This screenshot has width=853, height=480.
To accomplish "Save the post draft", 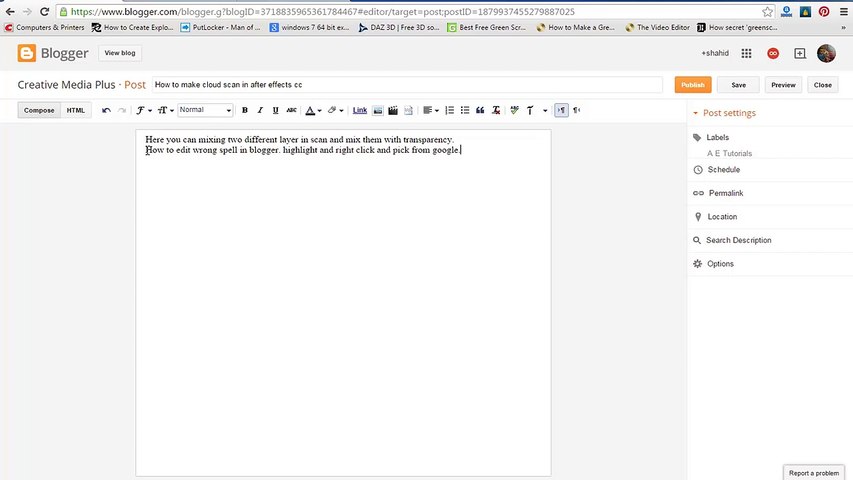I will [x=738, y=85].
